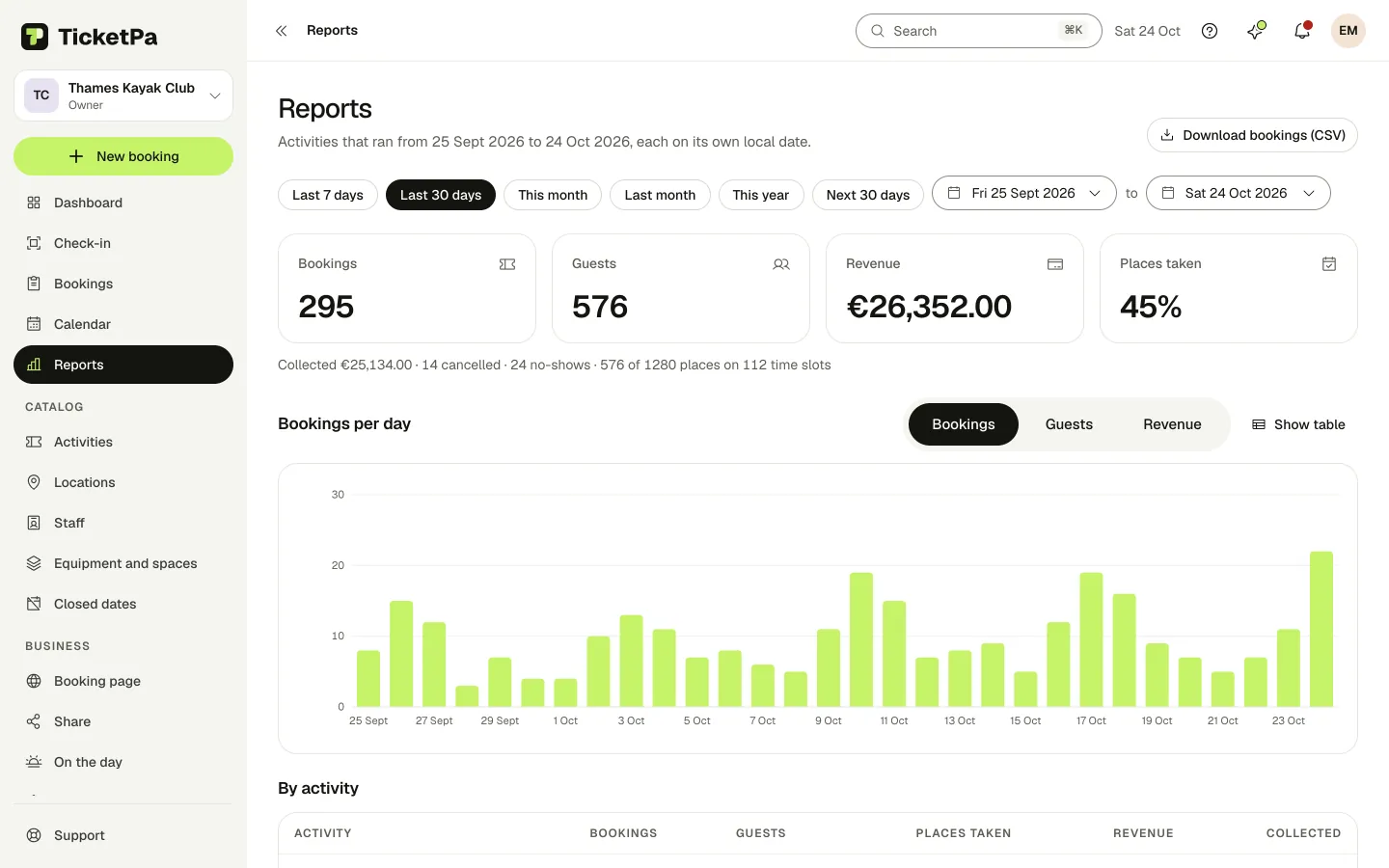This screenshot has height=868, width=1389.
Task: Open Share in the sidebar
Action: [x=123, y=721]
